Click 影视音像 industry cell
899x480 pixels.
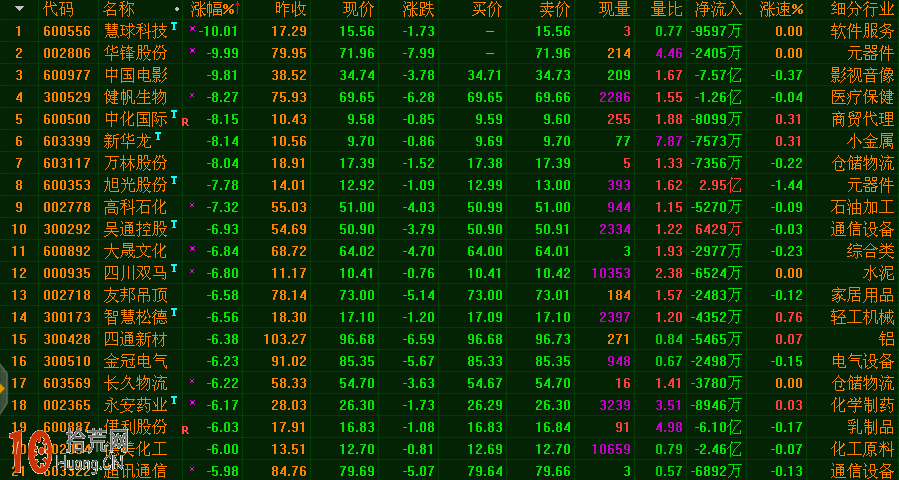tap(862, 75)
